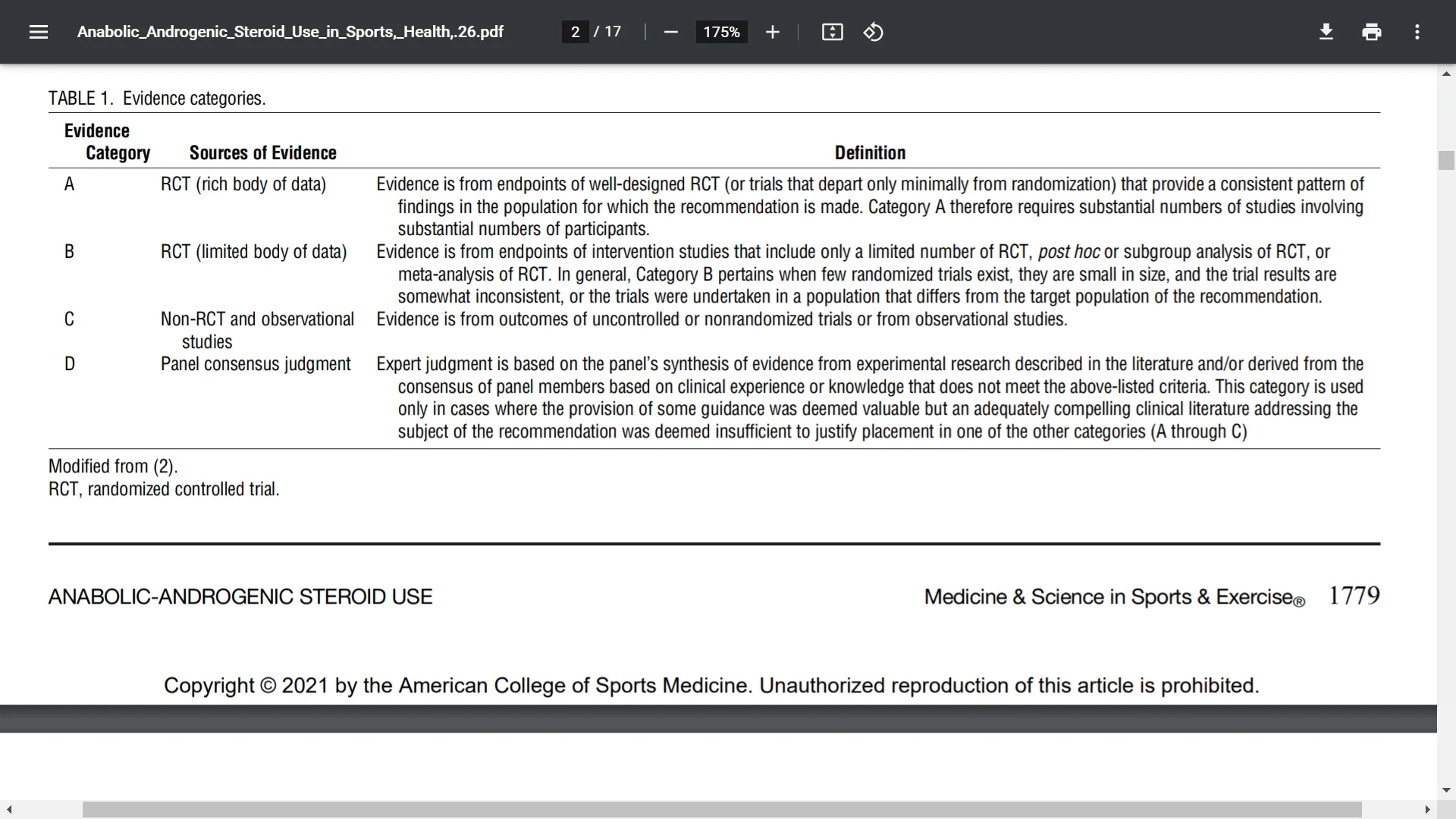The image size is (1456, 819).
Task: Click the horizontal scrollbar right arrow
Action: point(1427,810)
